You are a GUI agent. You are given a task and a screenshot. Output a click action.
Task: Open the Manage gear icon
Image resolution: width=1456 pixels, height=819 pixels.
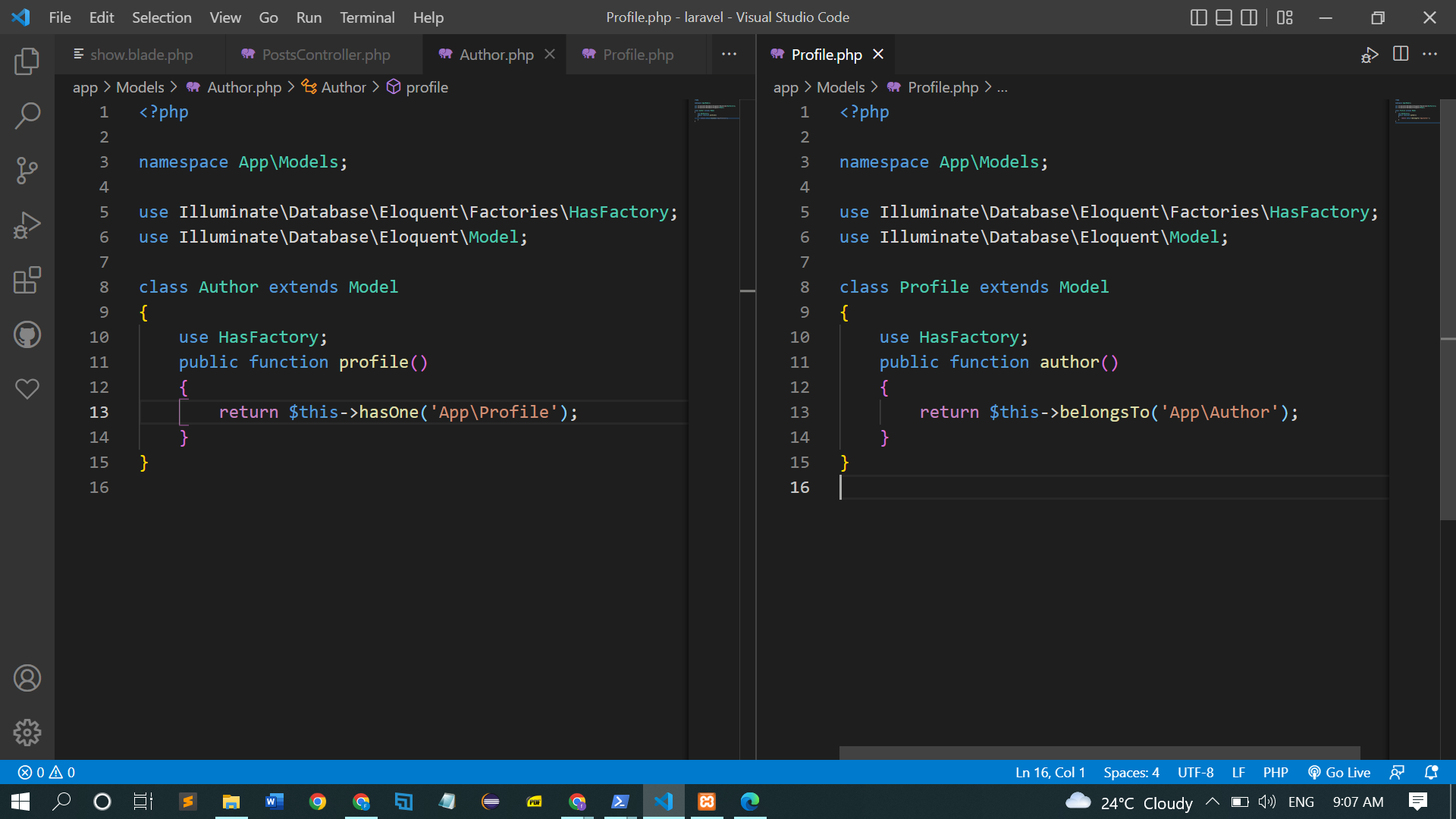pos(27,733)
